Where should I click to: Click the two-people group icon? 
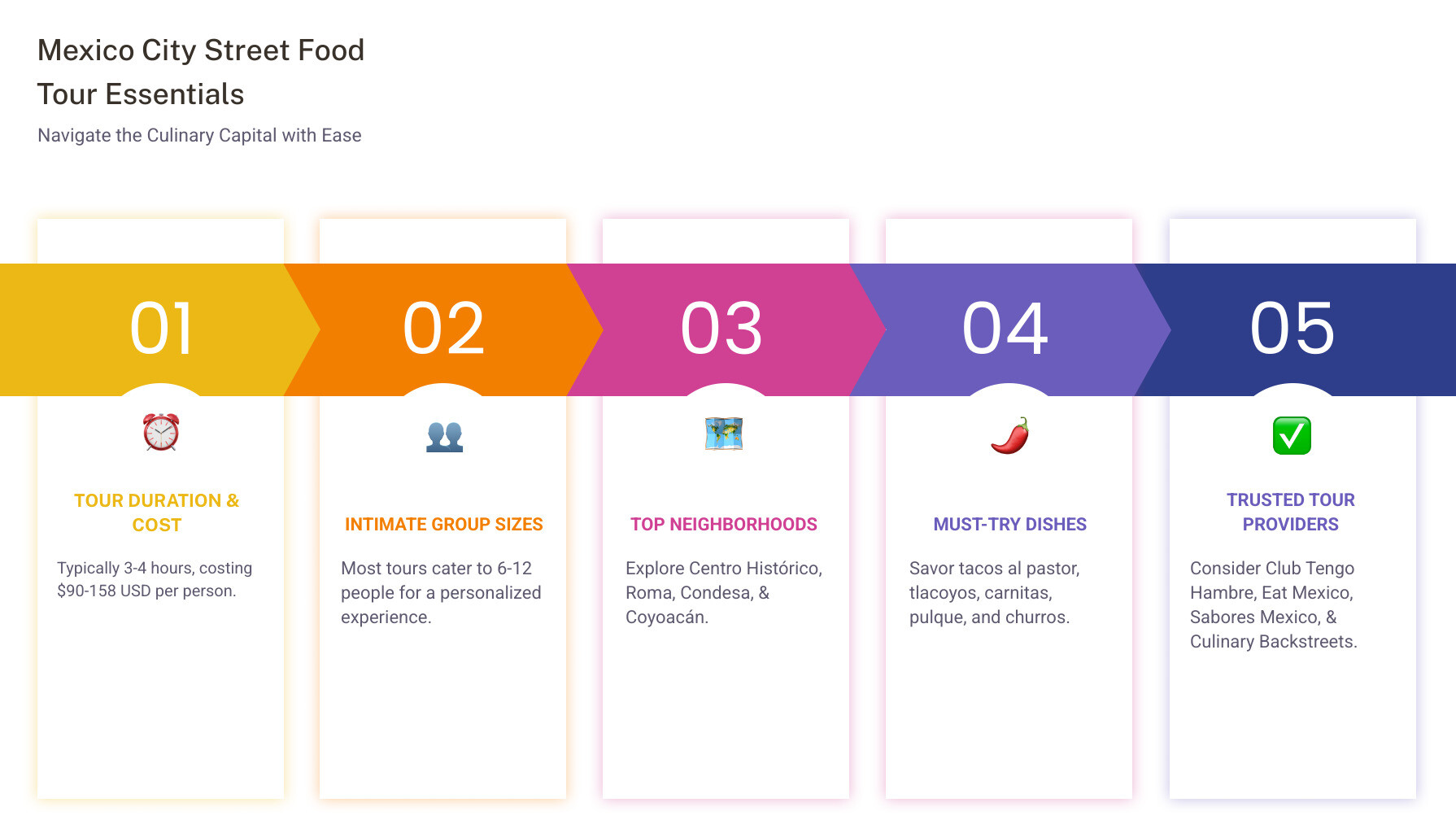tap(444, 436)
